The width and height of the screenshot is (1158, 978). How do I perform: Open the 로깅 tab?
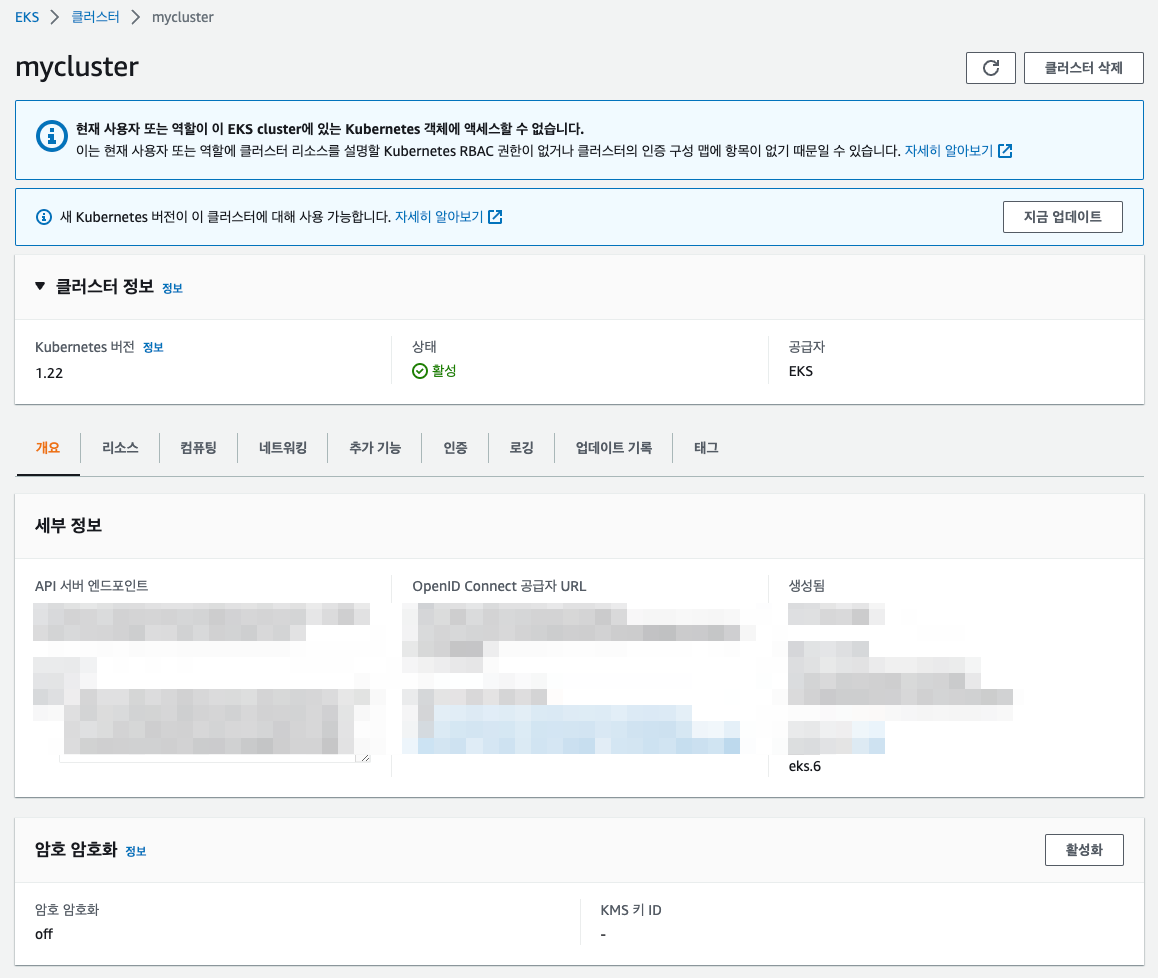pos(521,448)
